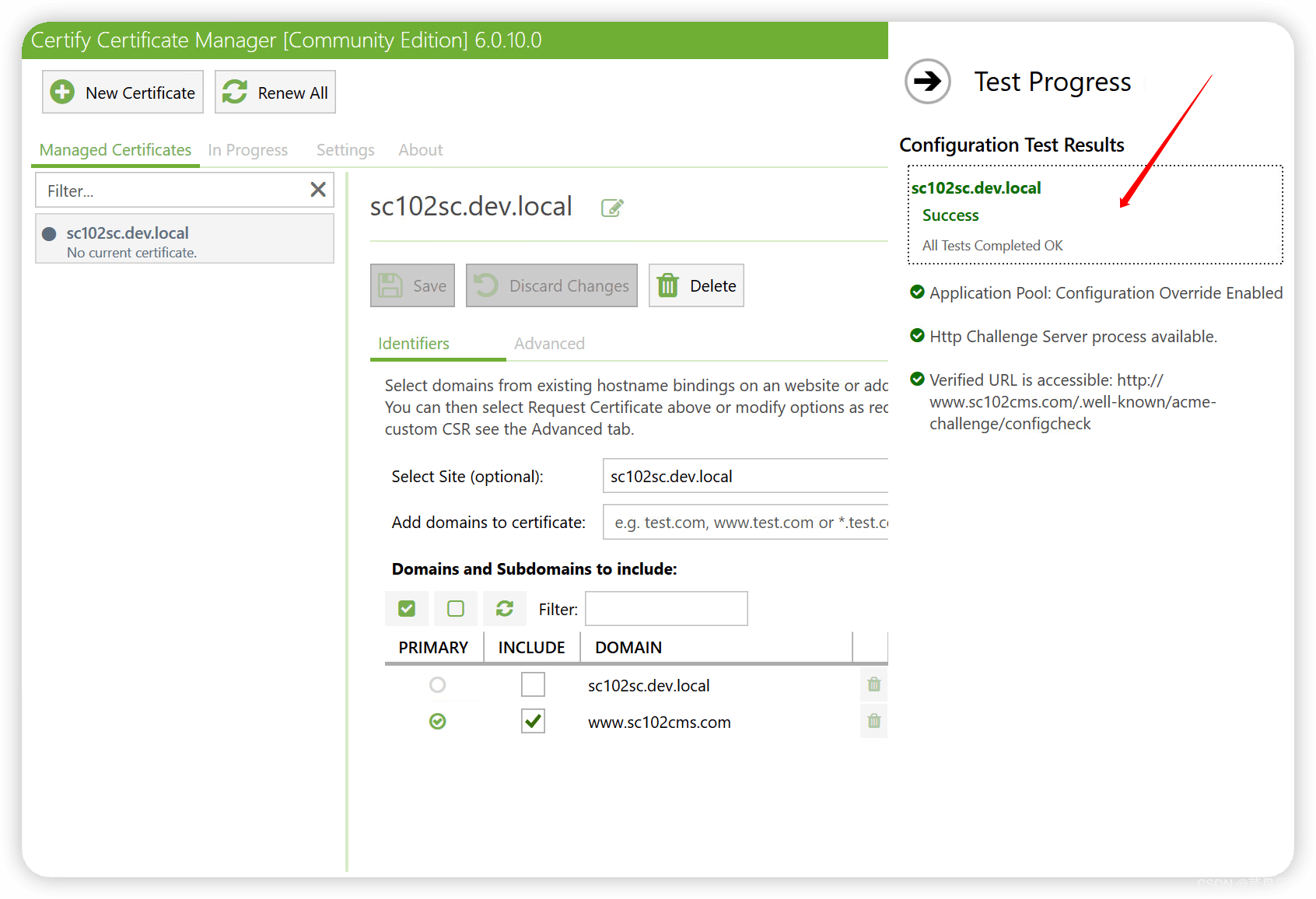Uncheck include box for www.sc102cms.com

tap(533, 721)
